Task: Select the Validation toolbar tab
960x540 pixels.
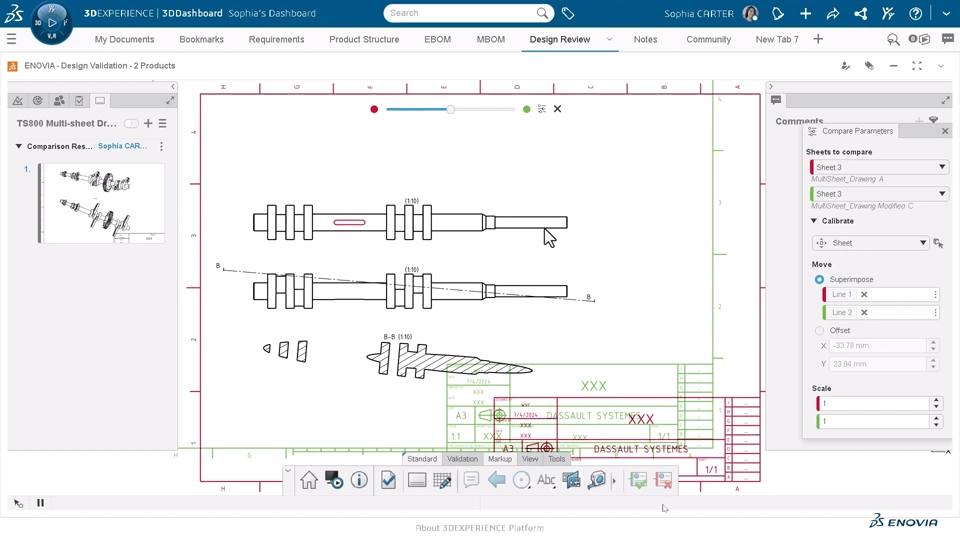Action: (462, 459)
